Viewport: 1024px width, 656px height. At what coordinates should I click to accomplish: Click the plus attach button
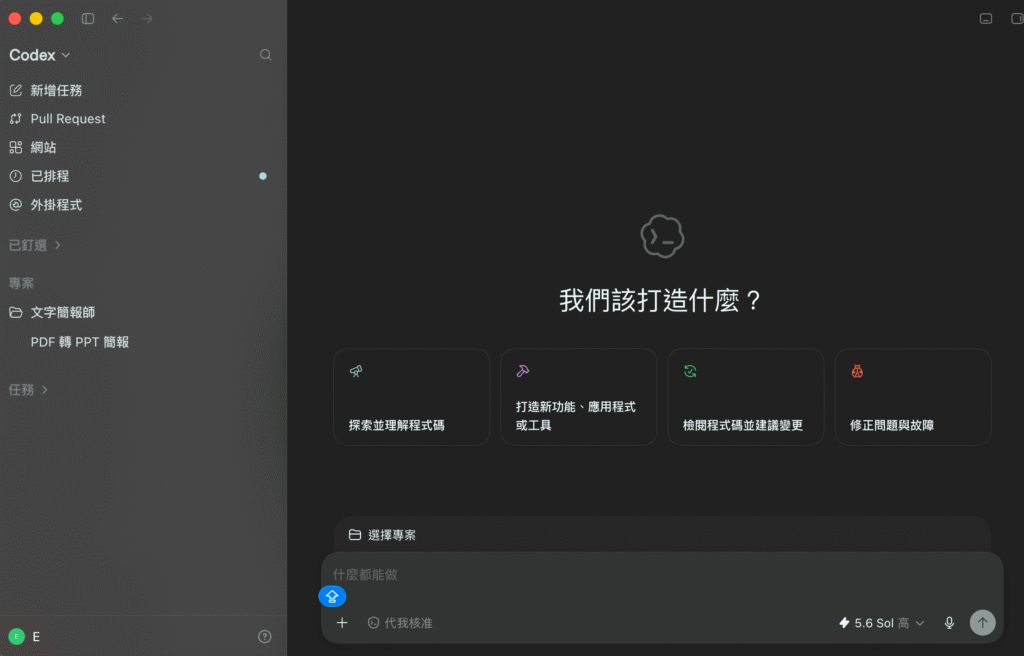click(342, 623)
